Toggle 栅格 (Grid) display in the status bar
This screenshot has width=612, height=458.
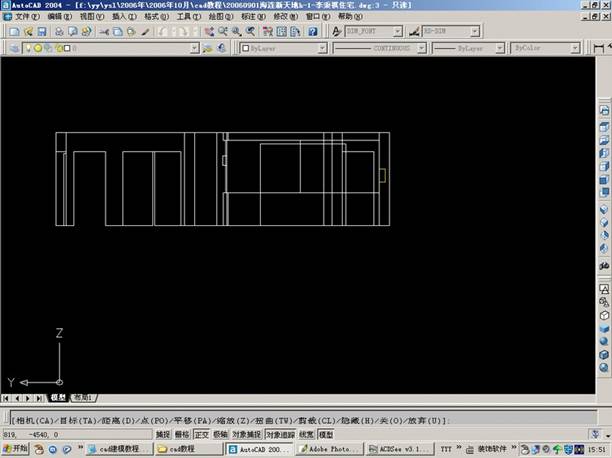(x=182, y=435)
